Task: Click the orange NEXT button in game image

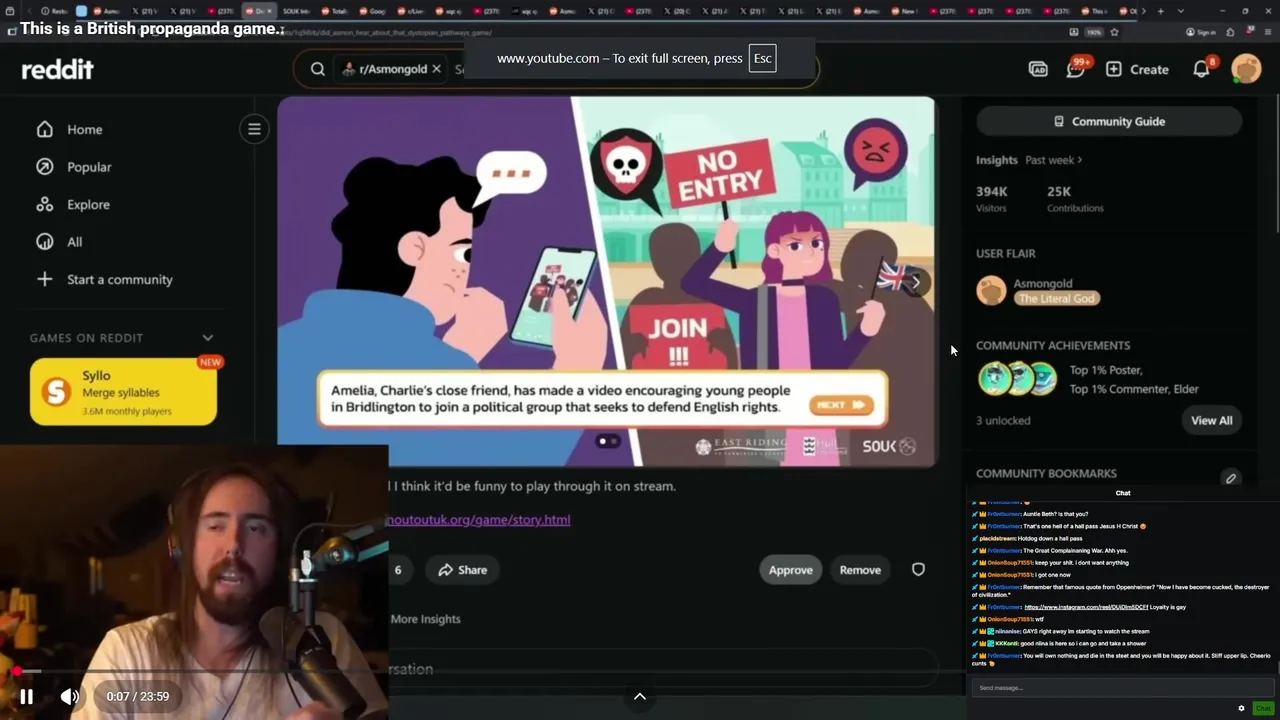Action: [x=840, y=405]
